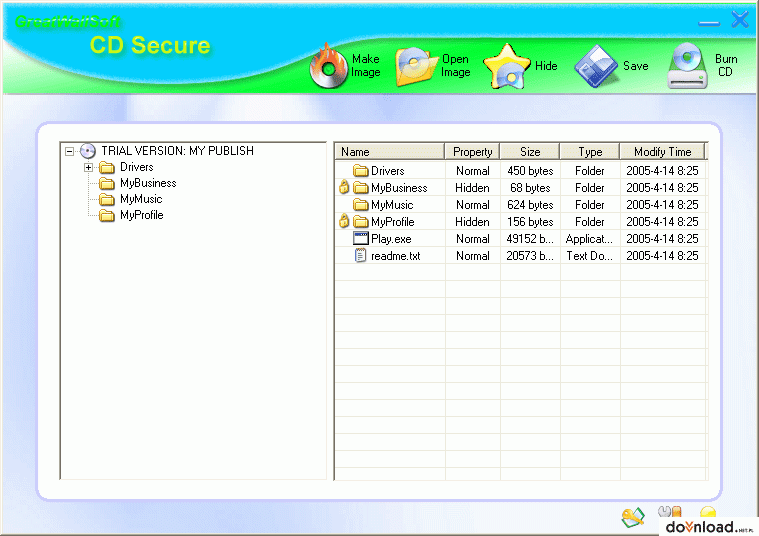Click the Hidden property cell of MyBusiness
This screenshot has width=759, height=536.
click(x=472, y=187)
